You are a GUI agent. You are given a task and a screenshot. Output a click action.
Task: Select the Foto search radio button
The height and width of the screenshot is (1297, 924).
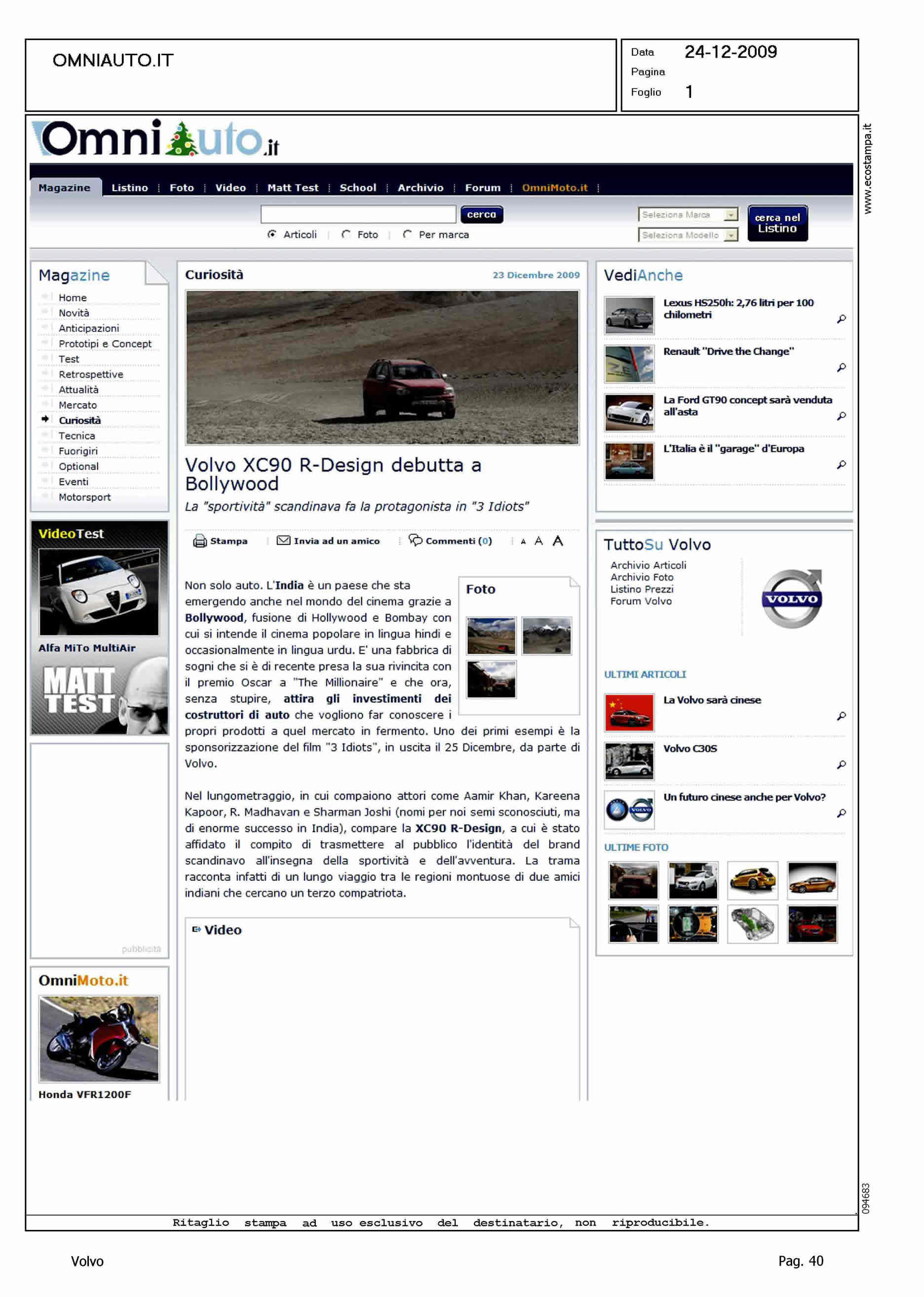coord(346,235)
